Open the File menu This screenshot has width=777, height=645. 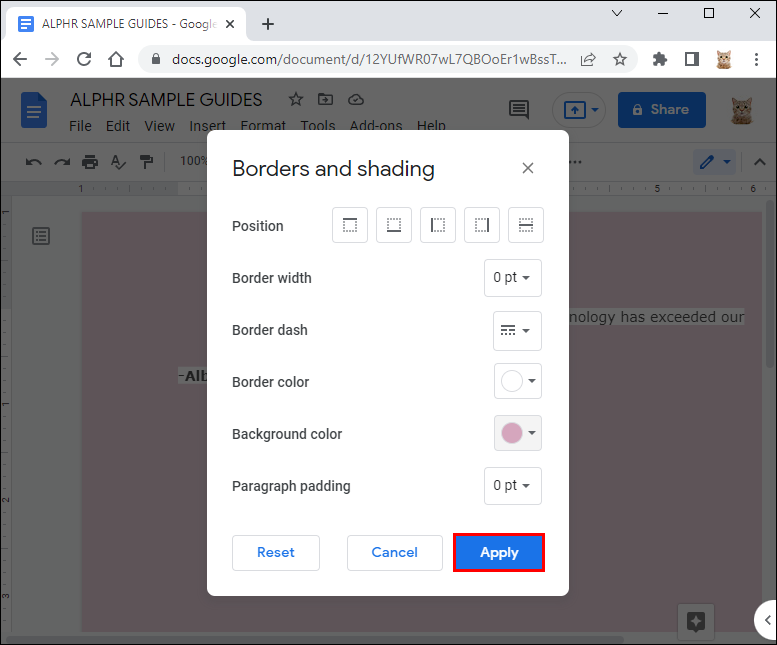(80, 126)
